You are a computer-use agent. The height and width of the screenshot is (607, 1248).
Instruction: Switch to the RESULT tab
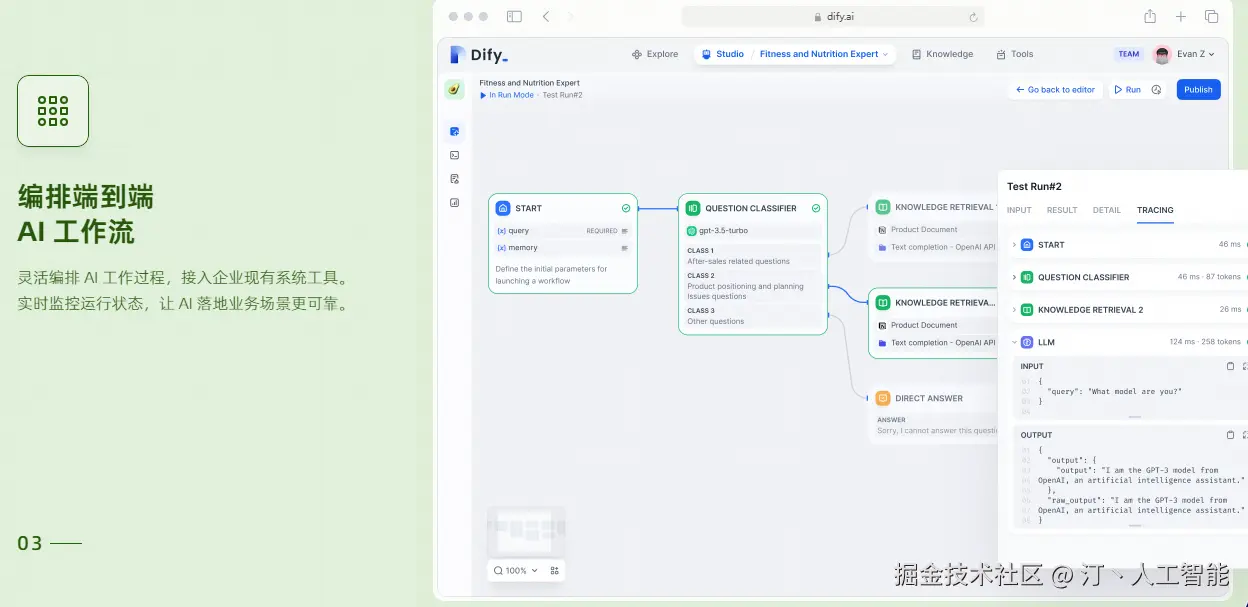click(x=1062, y=211)
